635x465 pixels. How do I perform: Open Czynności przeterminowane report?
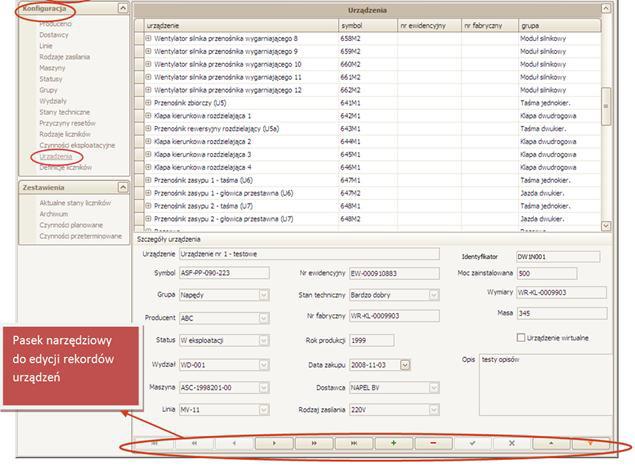(x=81, y=236)
